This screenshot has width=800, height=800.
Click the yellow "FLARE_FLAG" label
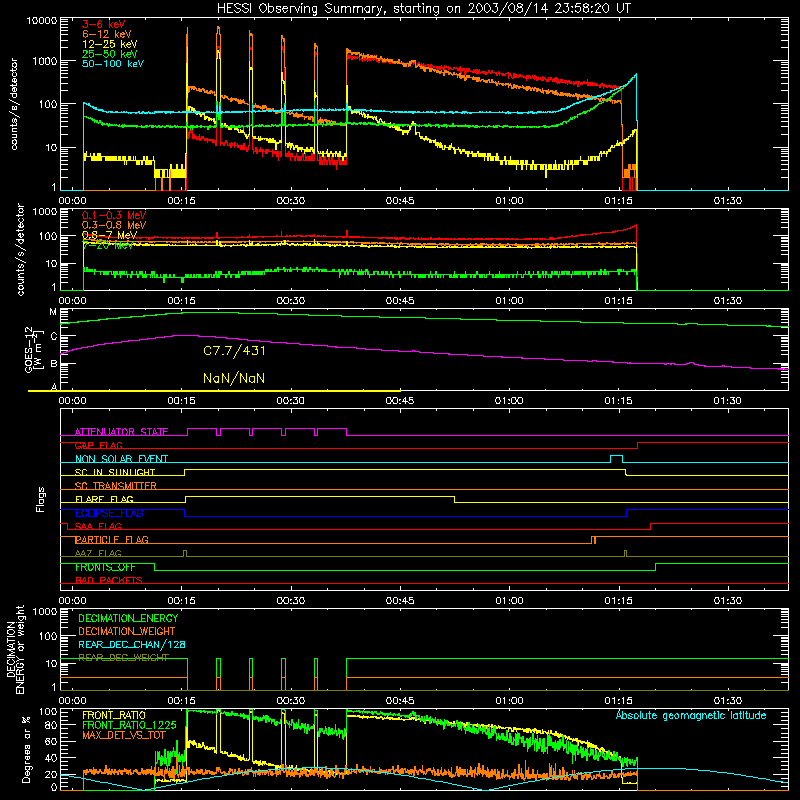click(x=104, y=499)
